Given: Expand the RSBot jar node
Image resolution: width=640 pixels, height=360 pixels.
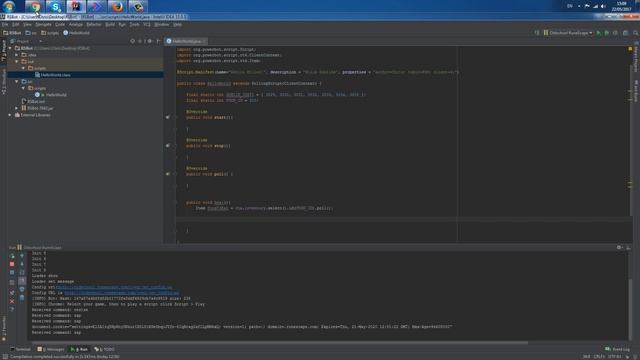Looking at the screenshot, I should tap(17, 108).
